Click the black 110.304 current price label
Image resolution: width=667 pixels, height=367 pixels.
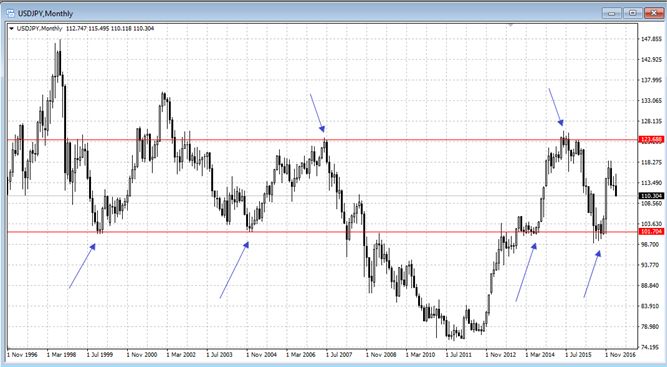(x=651, y=196)
